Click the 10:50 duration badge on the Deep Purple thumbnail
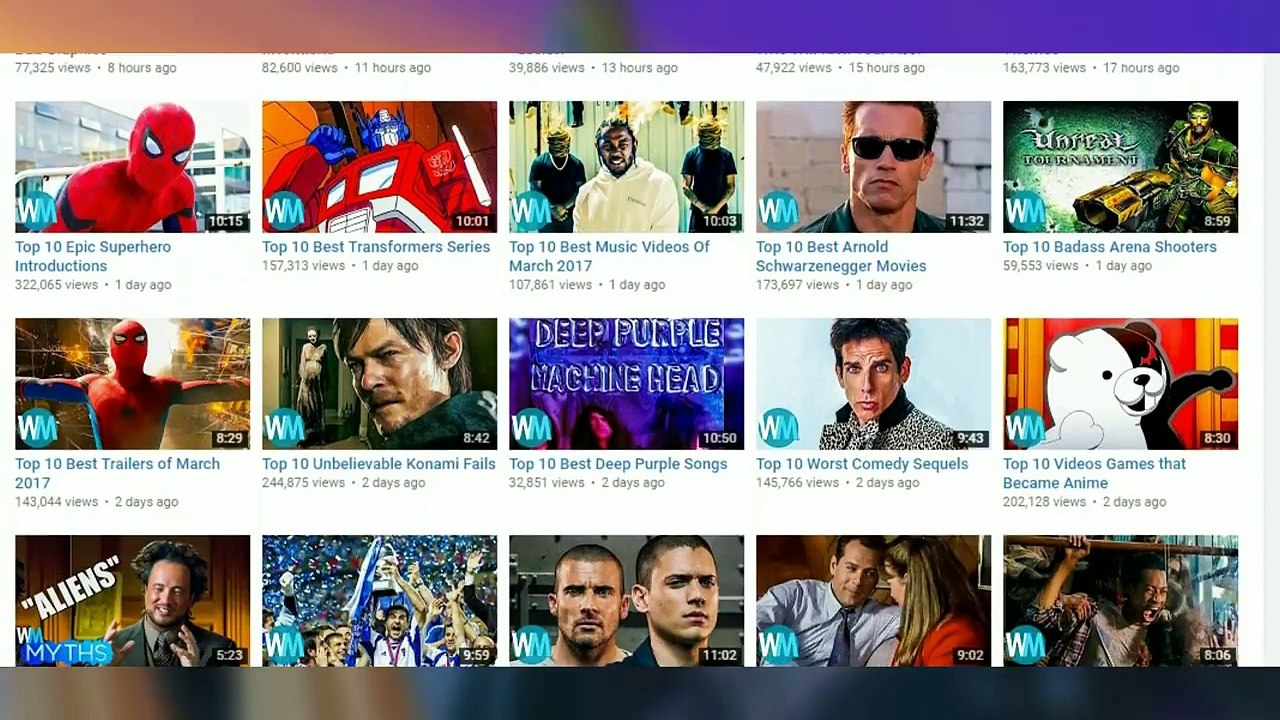 coord(720,439)
